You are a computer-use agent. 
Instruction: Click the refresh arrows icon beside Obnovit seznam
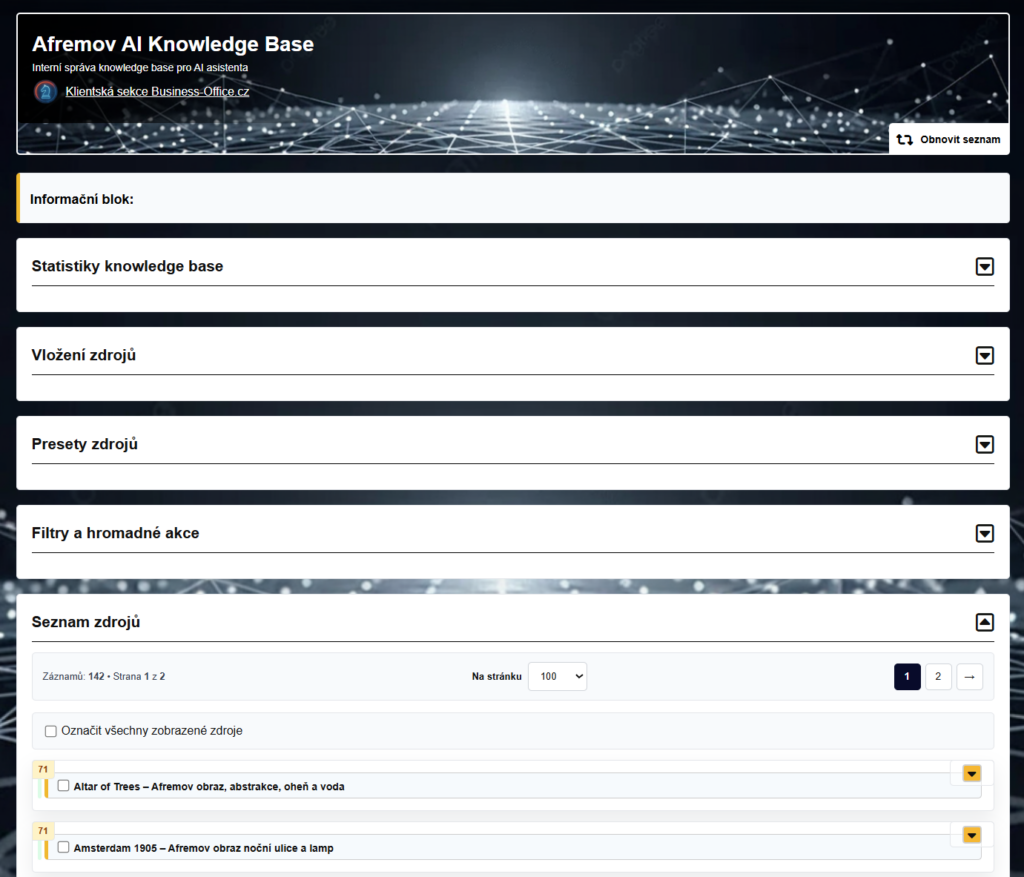(904, 140)
